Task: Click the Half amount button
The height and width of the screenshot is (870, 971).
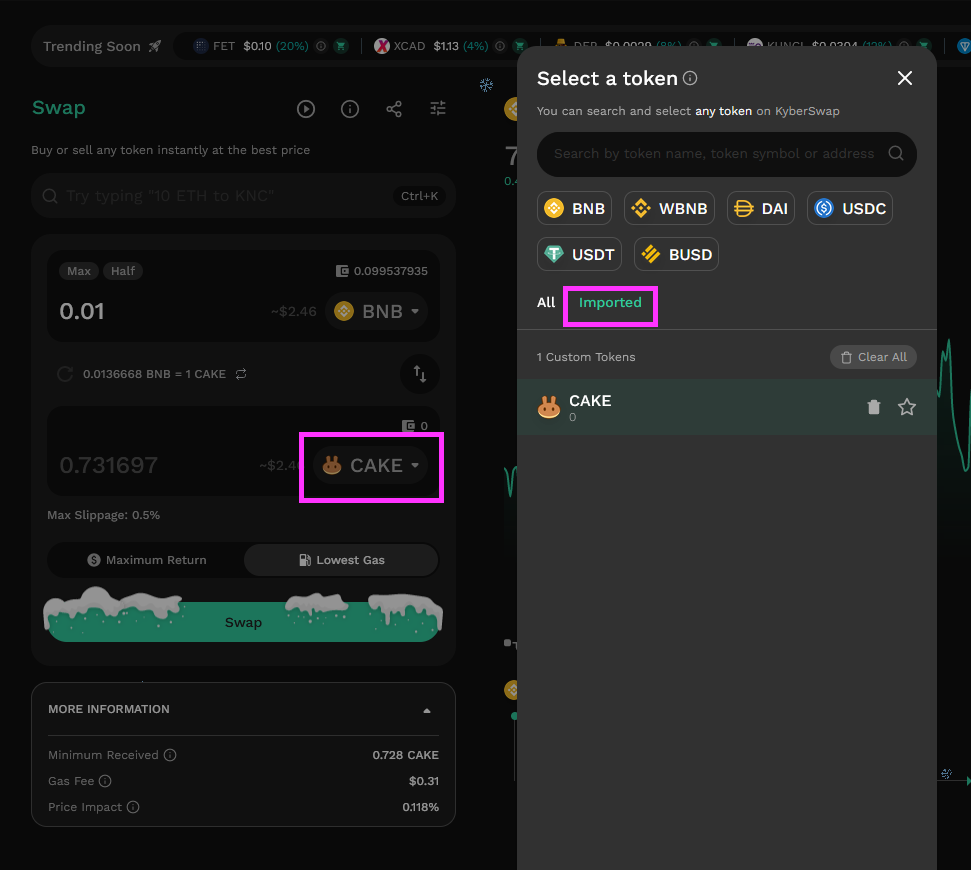Action: tap(123, 271)
